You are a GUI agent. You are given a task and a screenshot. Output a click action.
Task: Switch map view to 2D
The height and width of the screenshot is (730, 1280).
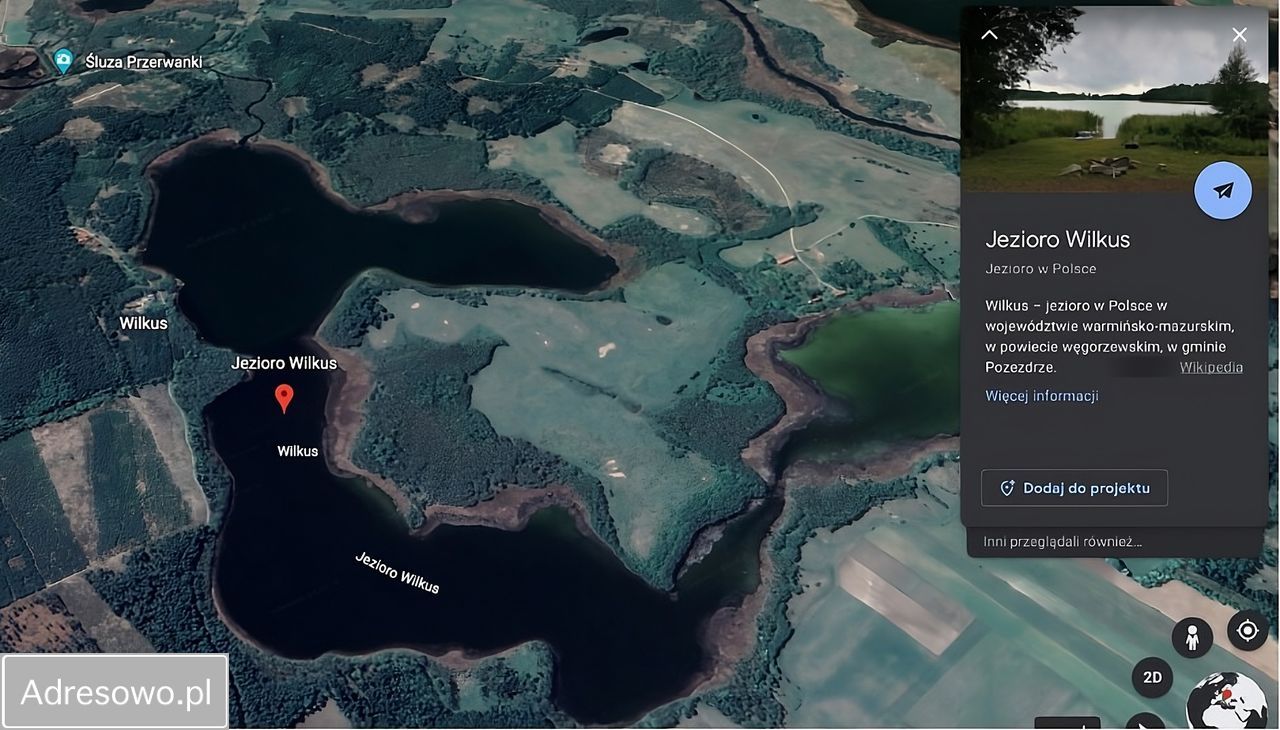coord(1152,677)
